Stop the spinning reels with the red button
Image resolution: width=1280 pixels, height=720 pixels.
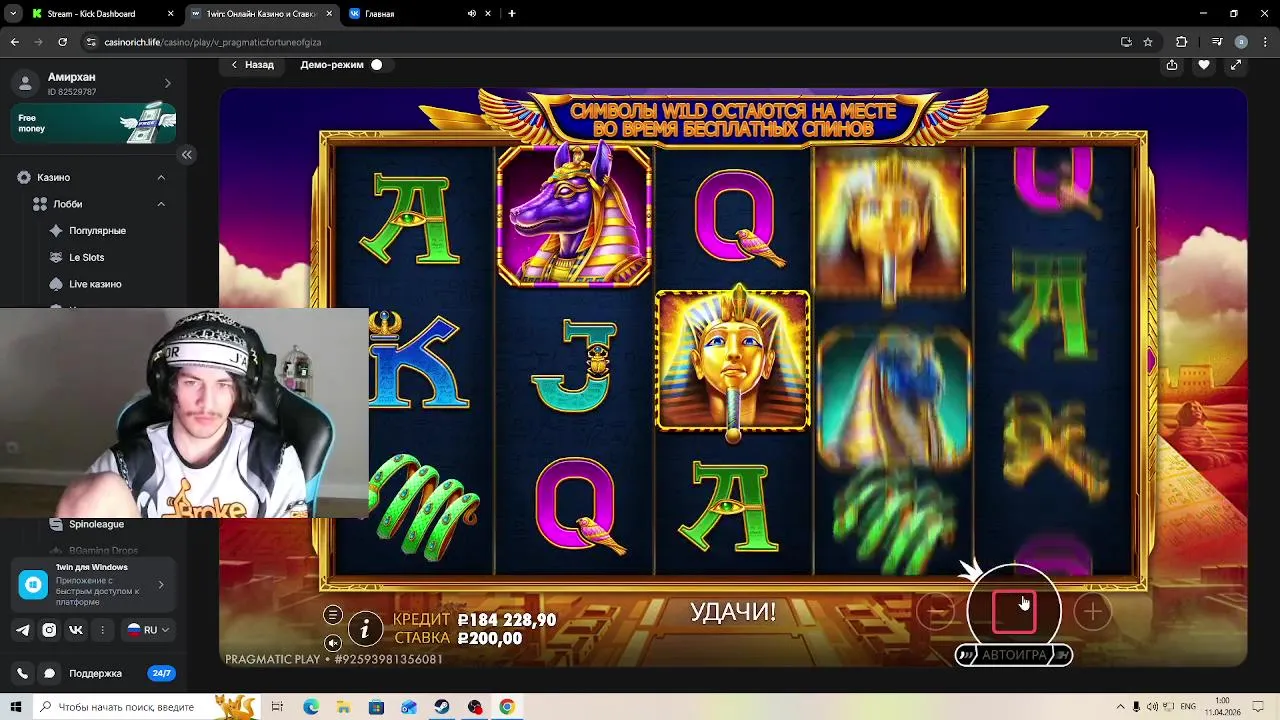pos(1014,612)
